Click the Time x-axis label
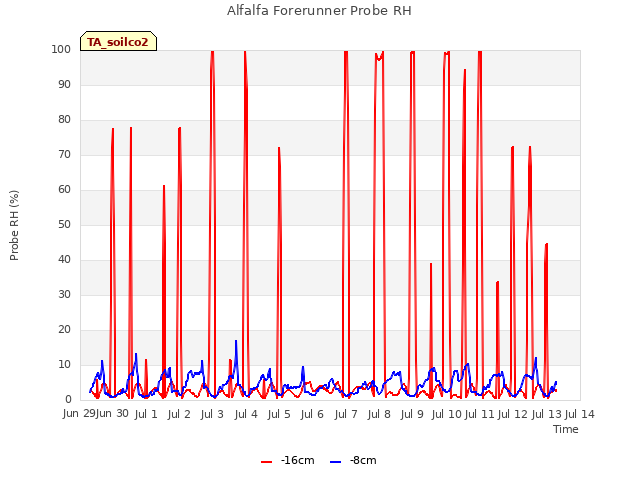Image resolution: width=640 pixels, height=480 pixels. coord(566,429)
